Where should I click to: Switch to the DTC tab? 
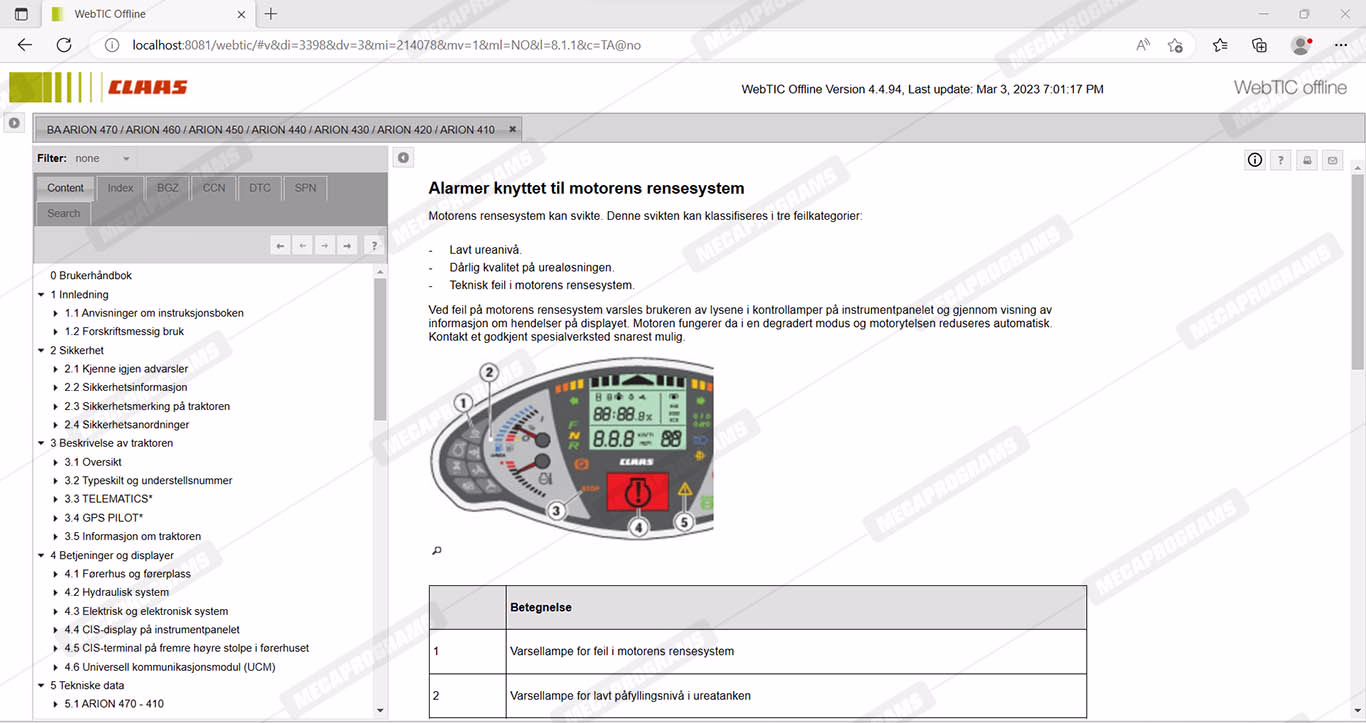tap(259, 188)
